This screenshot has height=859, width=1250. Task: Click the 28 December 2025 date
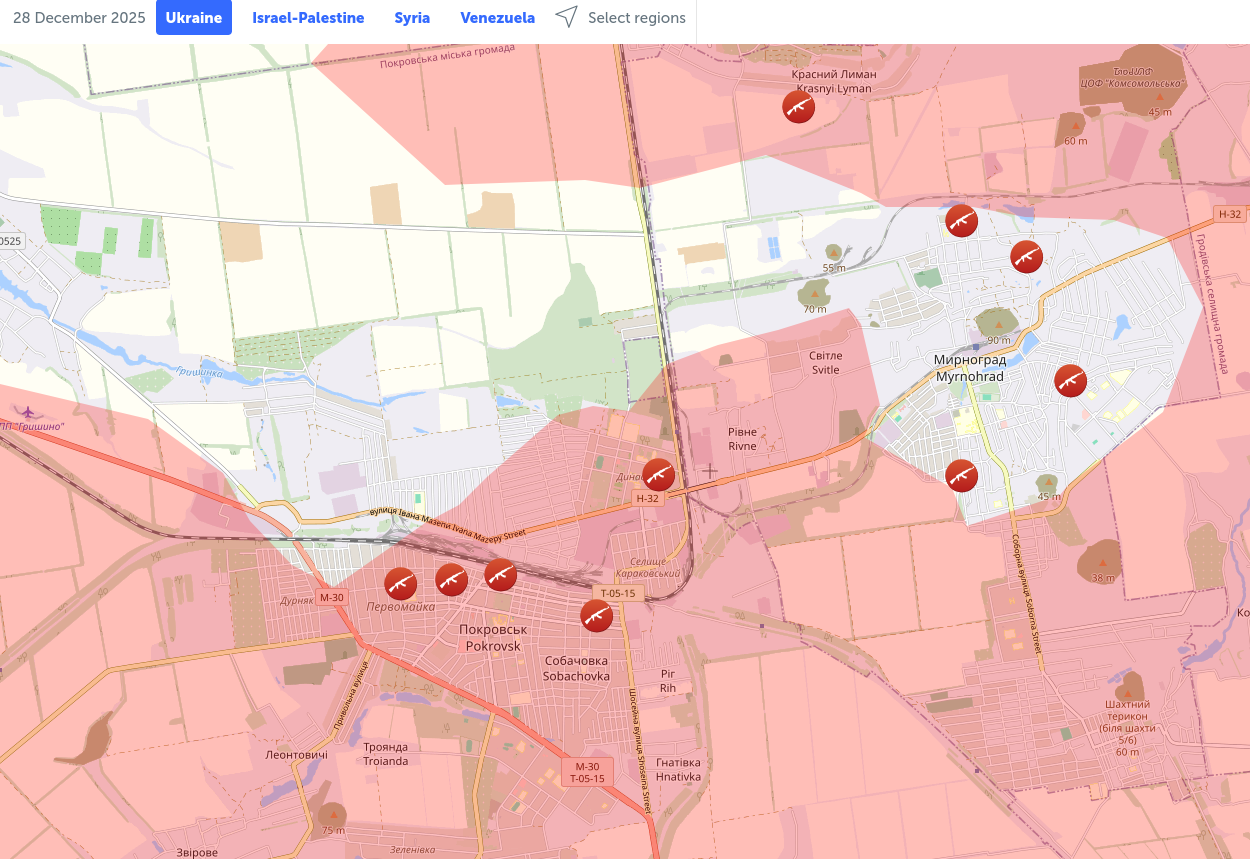(79, 18)
